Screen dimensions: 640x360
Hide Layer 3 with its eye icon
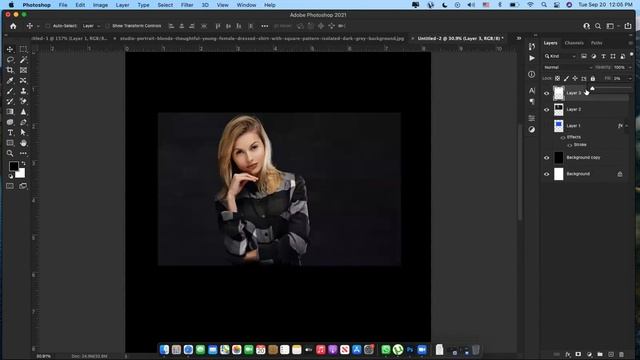547,93
